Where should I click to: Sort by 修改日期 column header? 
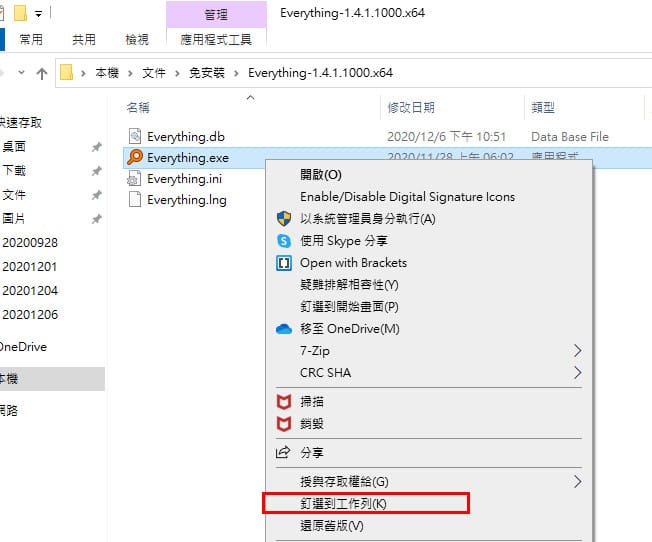point(411,108)
